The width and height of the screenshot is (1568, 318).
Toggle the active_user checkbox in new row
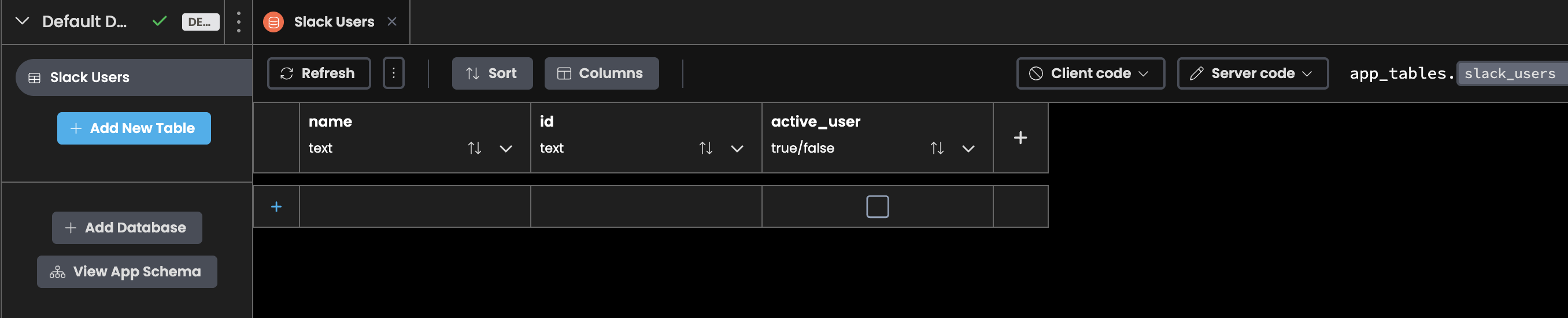pos(877,207)
